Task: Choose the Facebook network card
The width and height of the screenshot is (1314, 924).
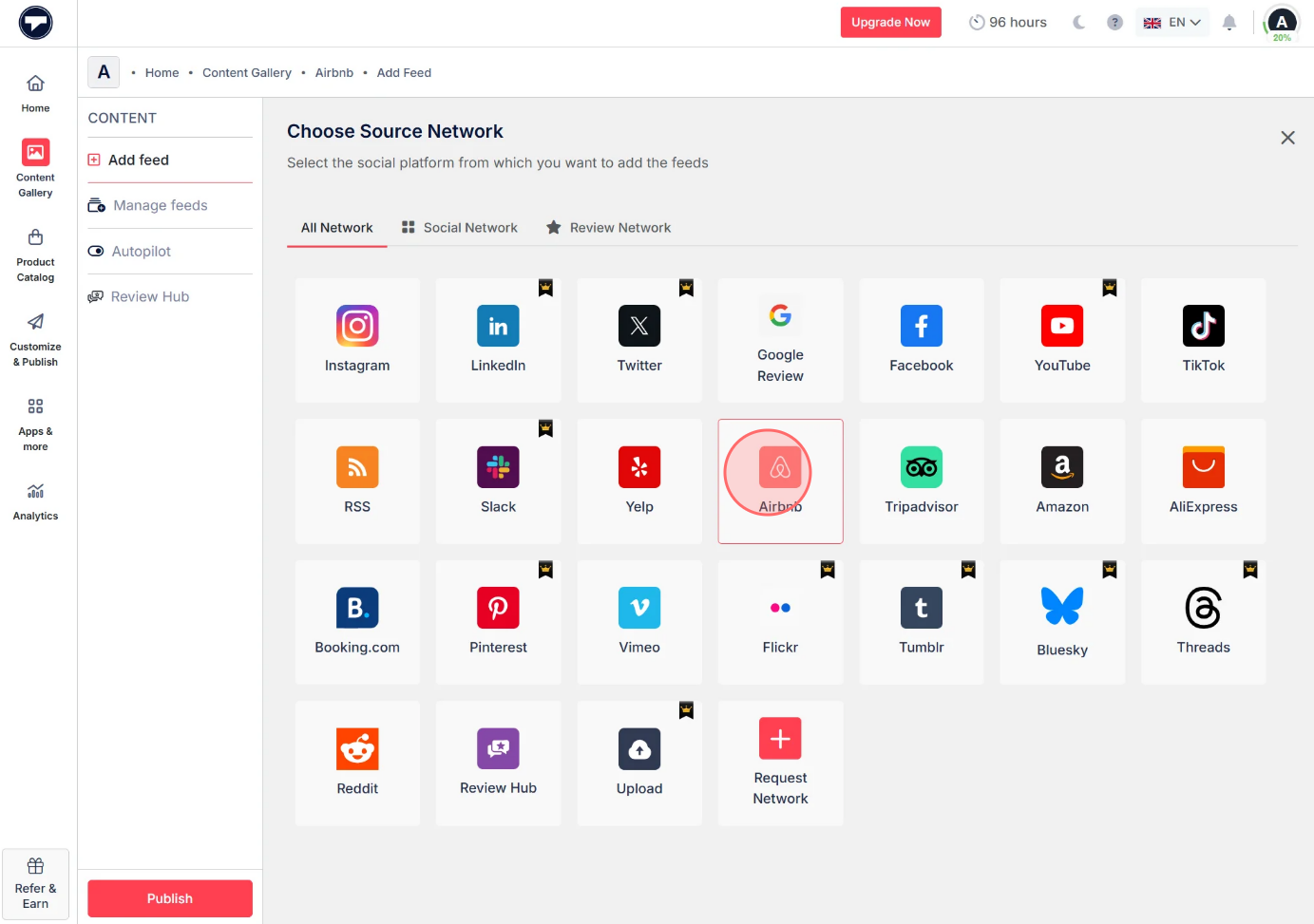Action: (x=922, y=340)
